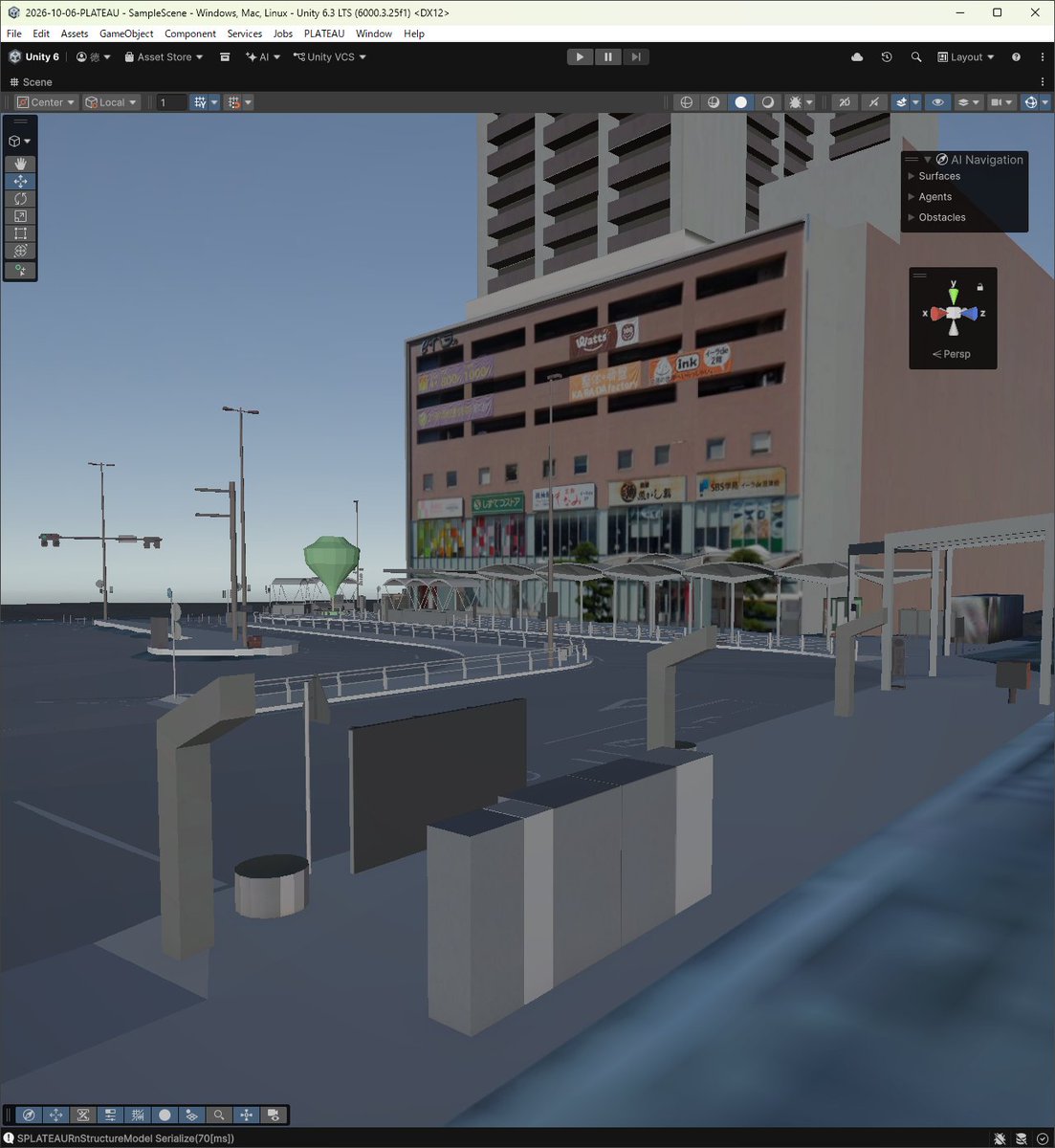Open the Asset Store dropdown
Screen dimensions: 1055x1148
point(164,57)
